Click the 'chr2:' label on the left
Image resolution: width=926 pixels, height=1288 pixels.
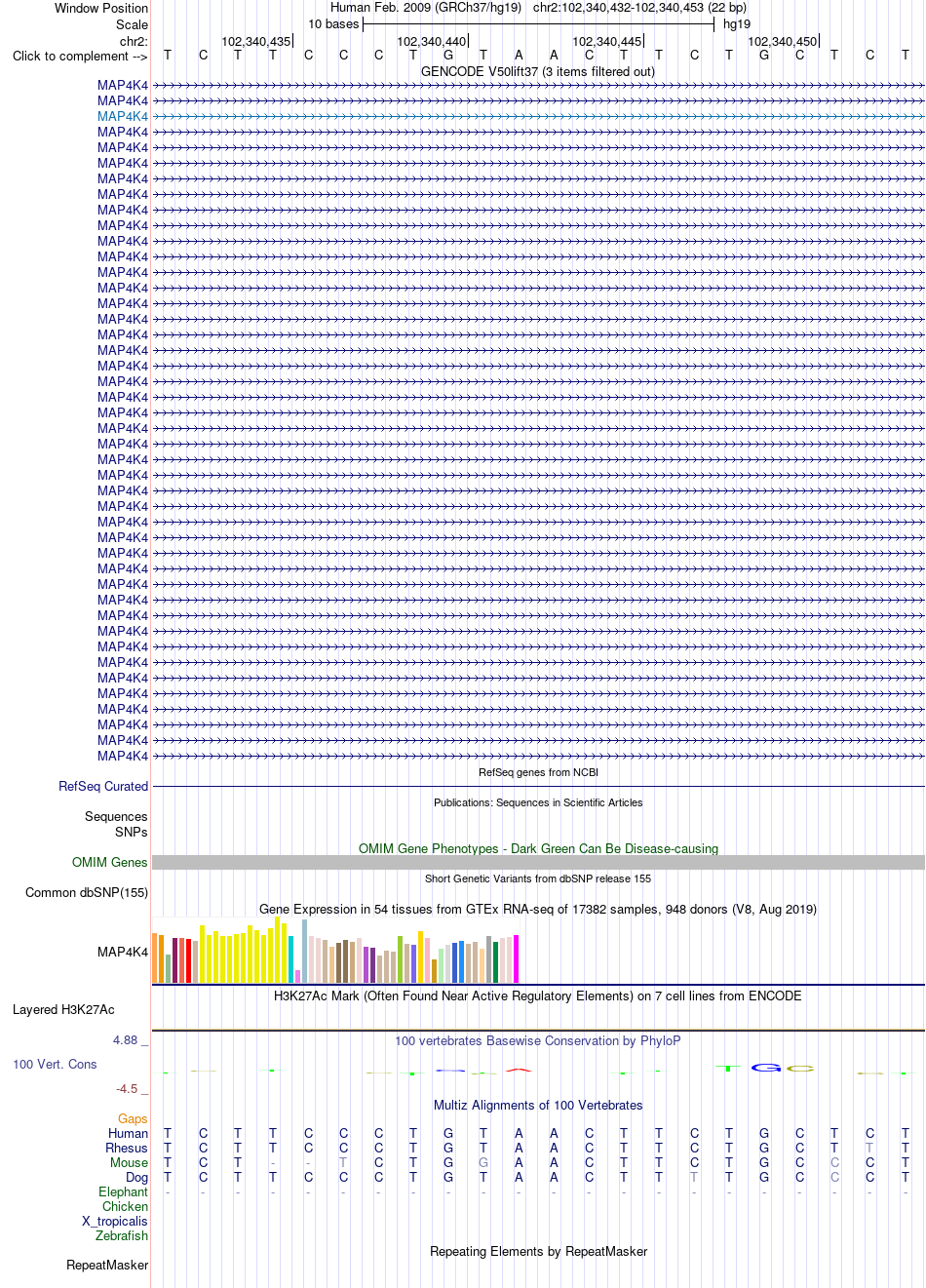(x=135, y=41)
